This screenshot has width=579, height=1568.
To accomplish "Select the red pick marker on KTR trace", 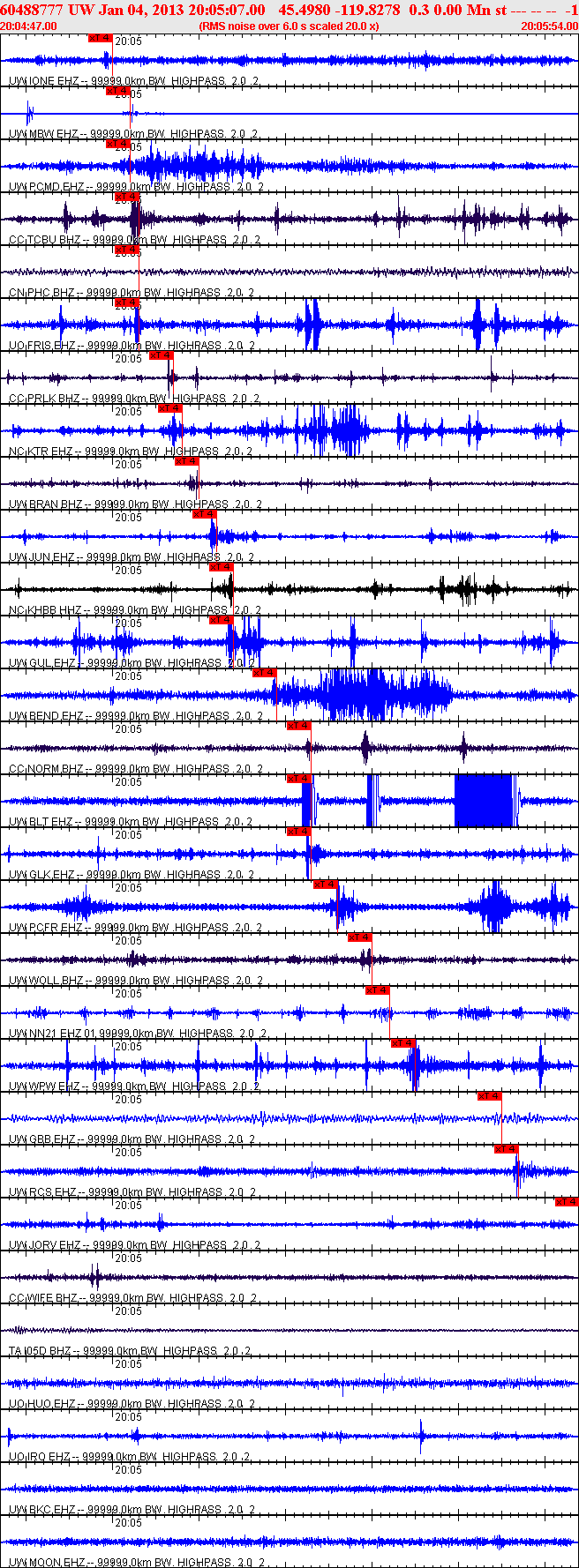I will pos(170,408).
